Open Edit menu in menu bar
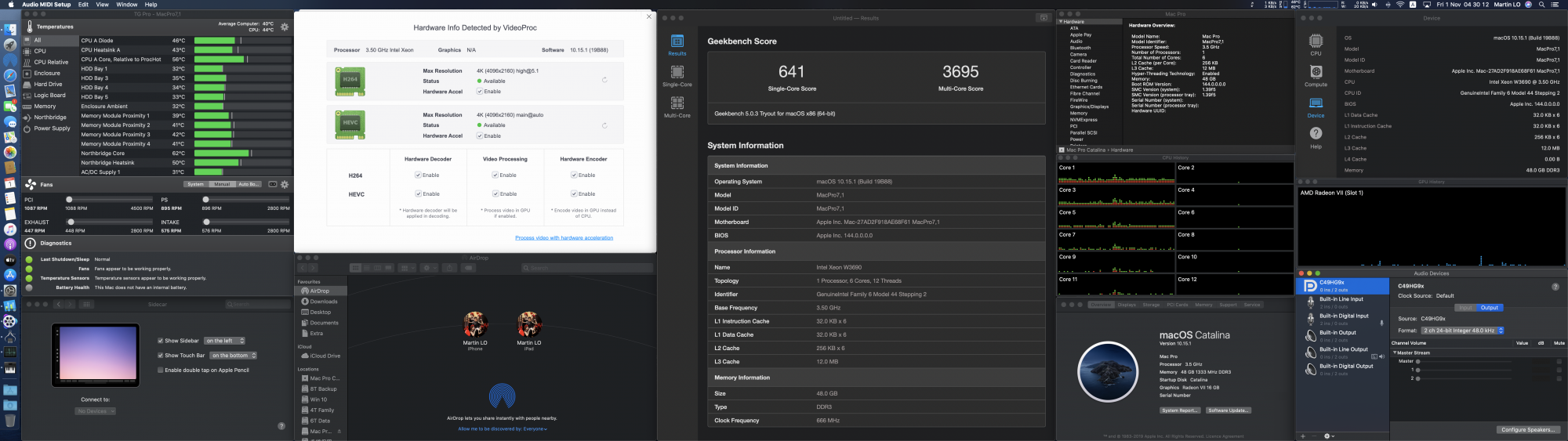 83,5
